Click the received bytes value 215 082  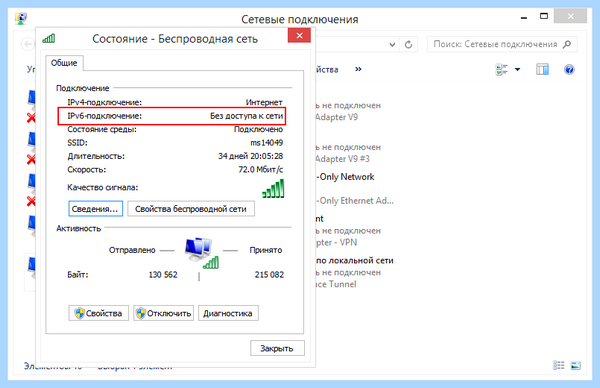pos(269,275)
